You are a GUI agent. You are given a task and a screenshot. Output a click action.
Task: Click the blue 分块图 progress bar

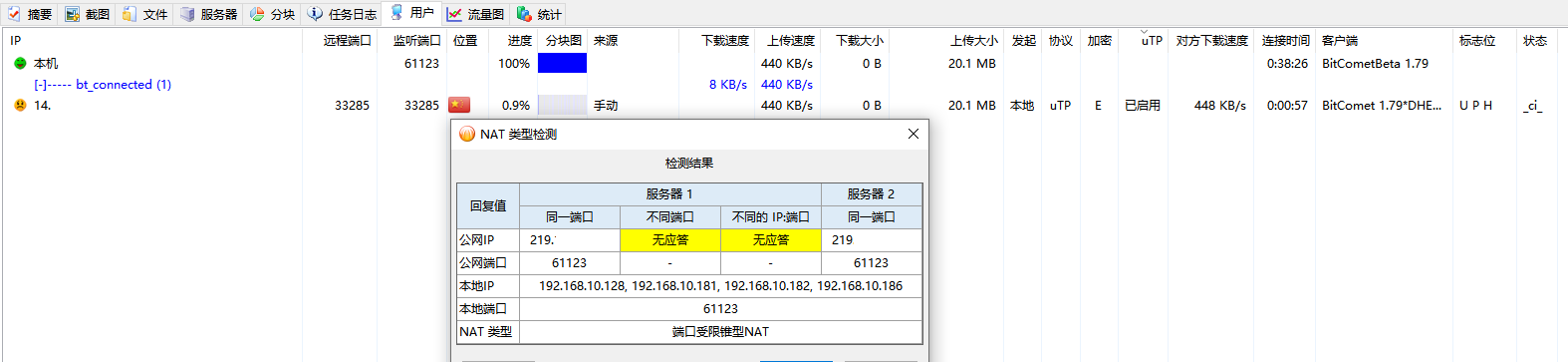pos(562,63)
